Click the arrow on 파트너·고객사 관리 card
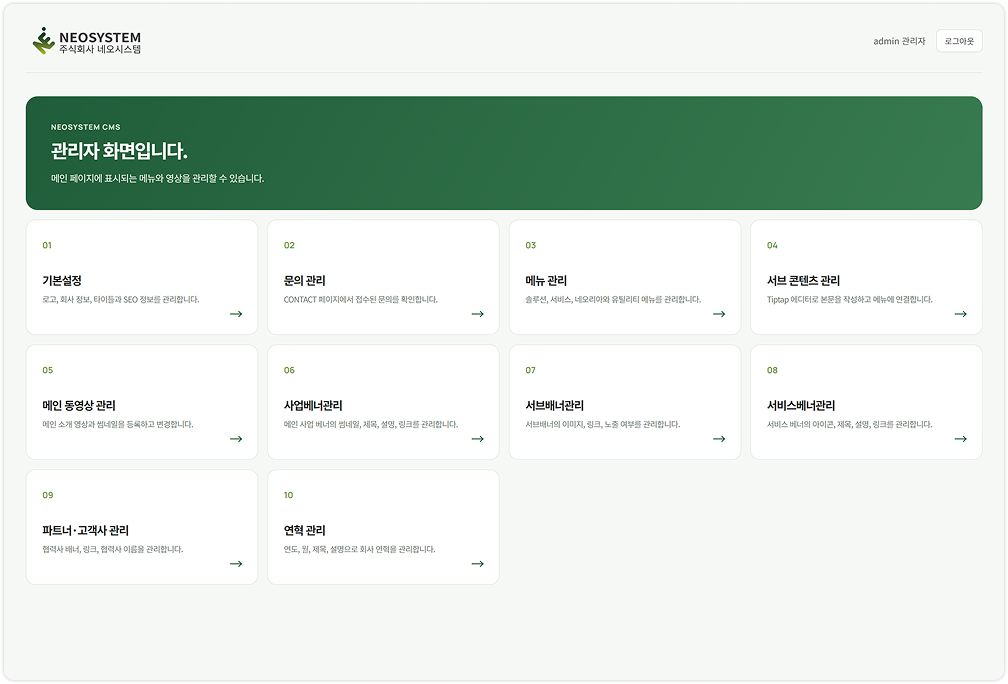 pos(236,563)
